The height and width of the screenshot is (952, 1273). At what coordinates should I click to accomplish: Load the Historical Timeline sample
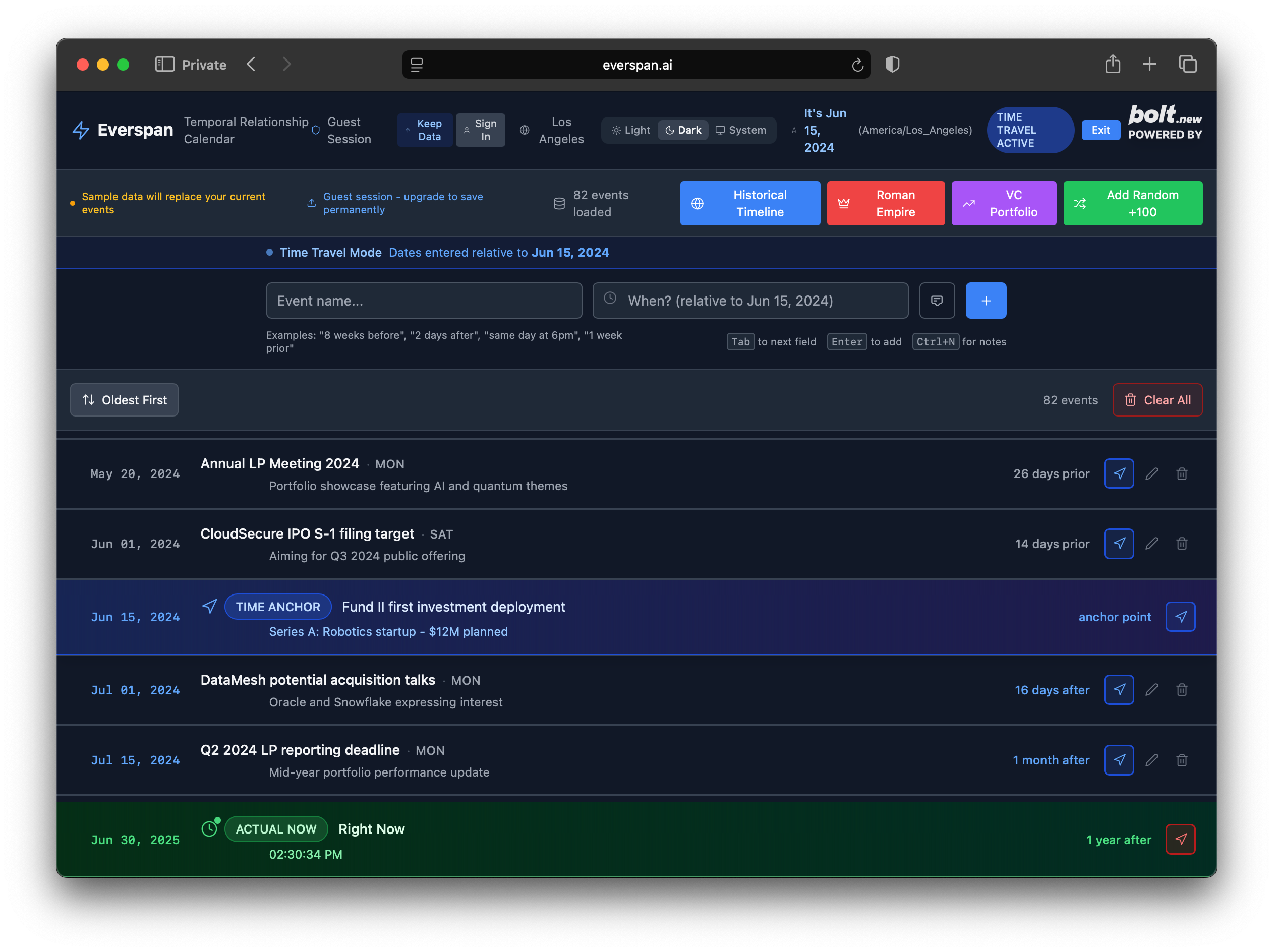click(x=749, y=203)
